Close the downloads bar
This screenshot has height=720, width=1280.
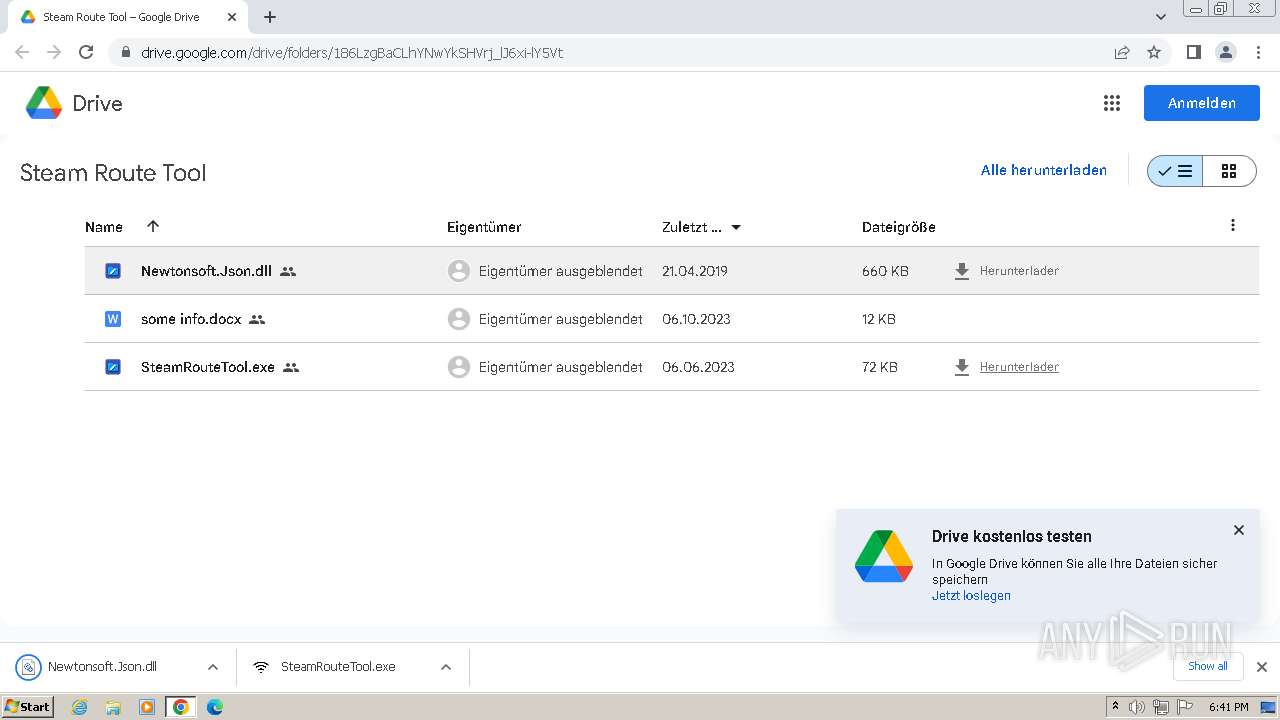pyautogui.click(x=1262, y=667)
